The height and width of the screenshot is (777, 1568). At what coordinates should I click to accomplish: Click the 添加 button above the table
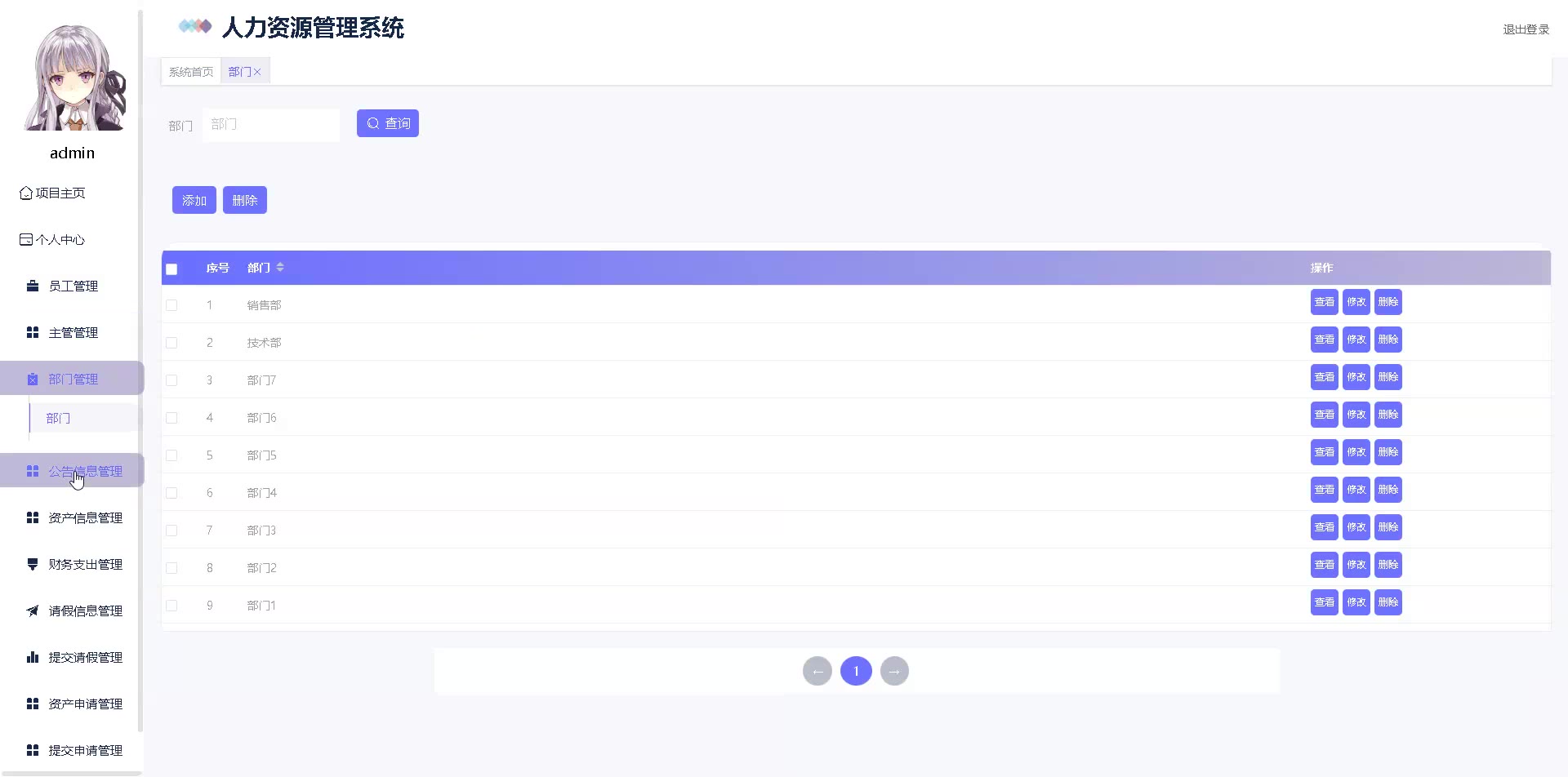[x=194, y=200]
